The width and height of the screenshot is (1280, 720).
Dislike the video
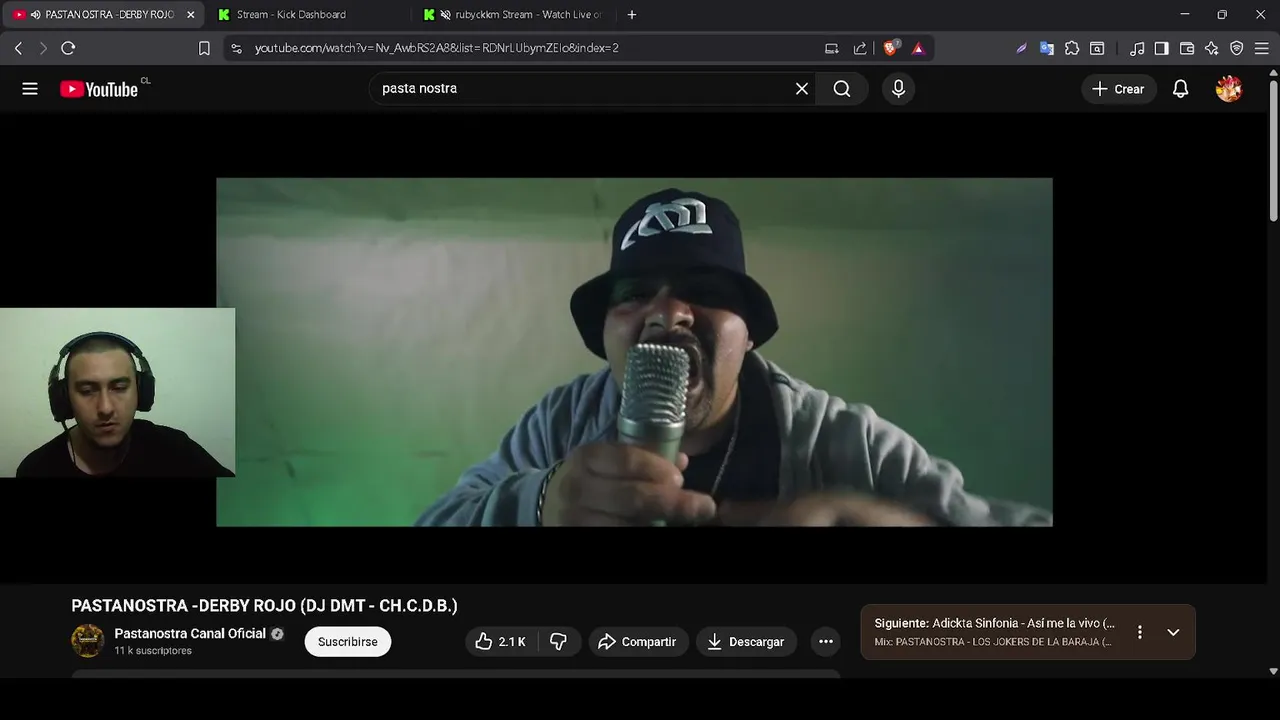coord(559,642)
